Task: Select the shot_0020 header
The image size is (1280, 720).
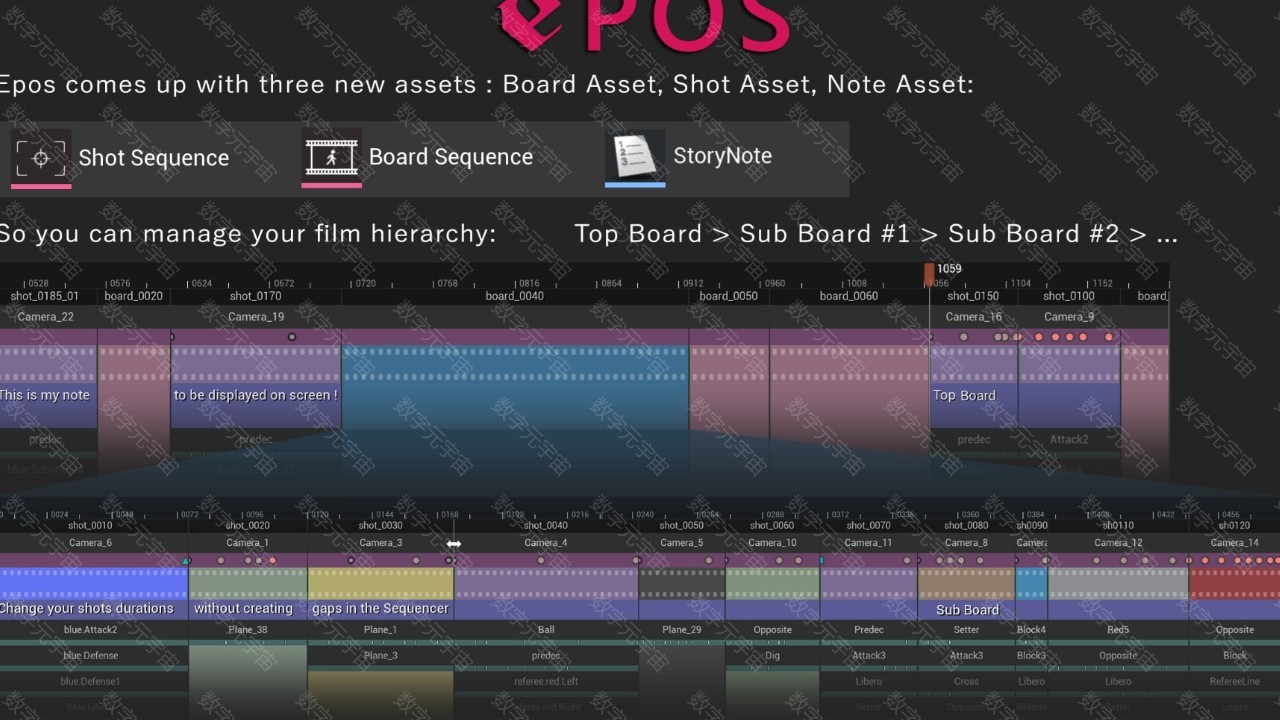Action: (247, 525)
